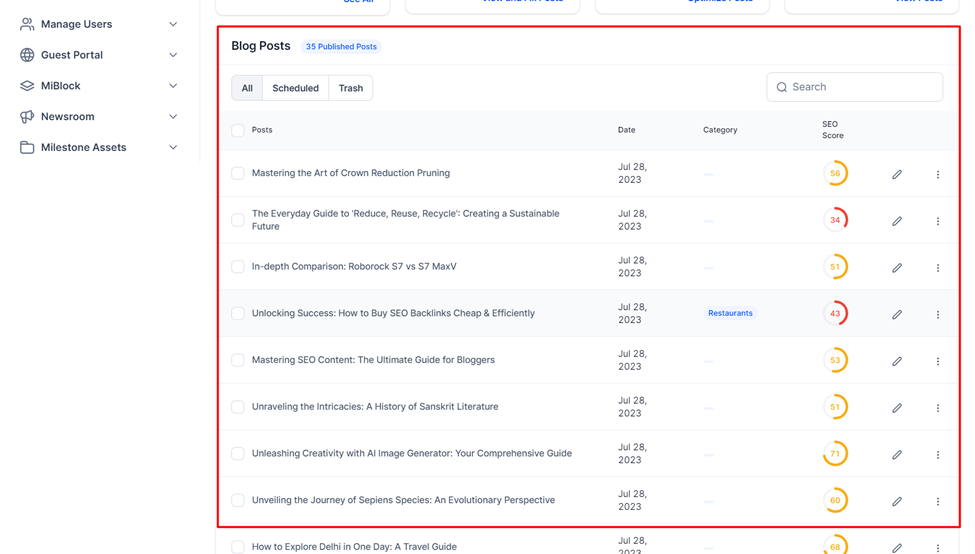Click the Newsroom megaphone icon

tap(27, 116)
